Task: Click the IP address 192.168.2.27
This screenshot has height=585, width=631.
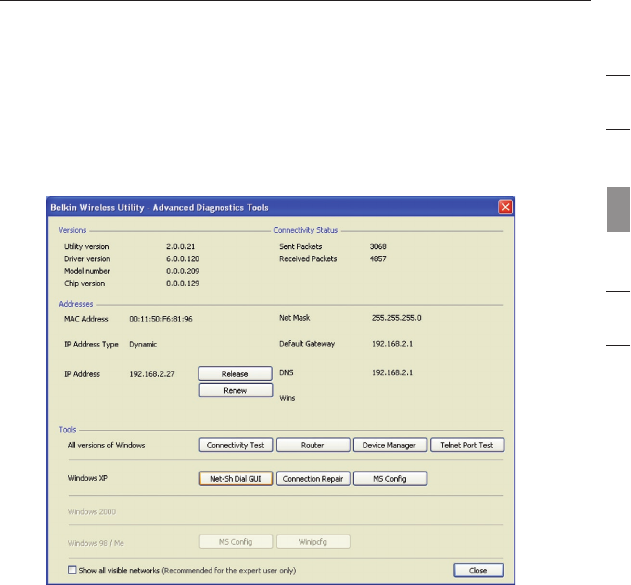Action: (x=151, y=373)
